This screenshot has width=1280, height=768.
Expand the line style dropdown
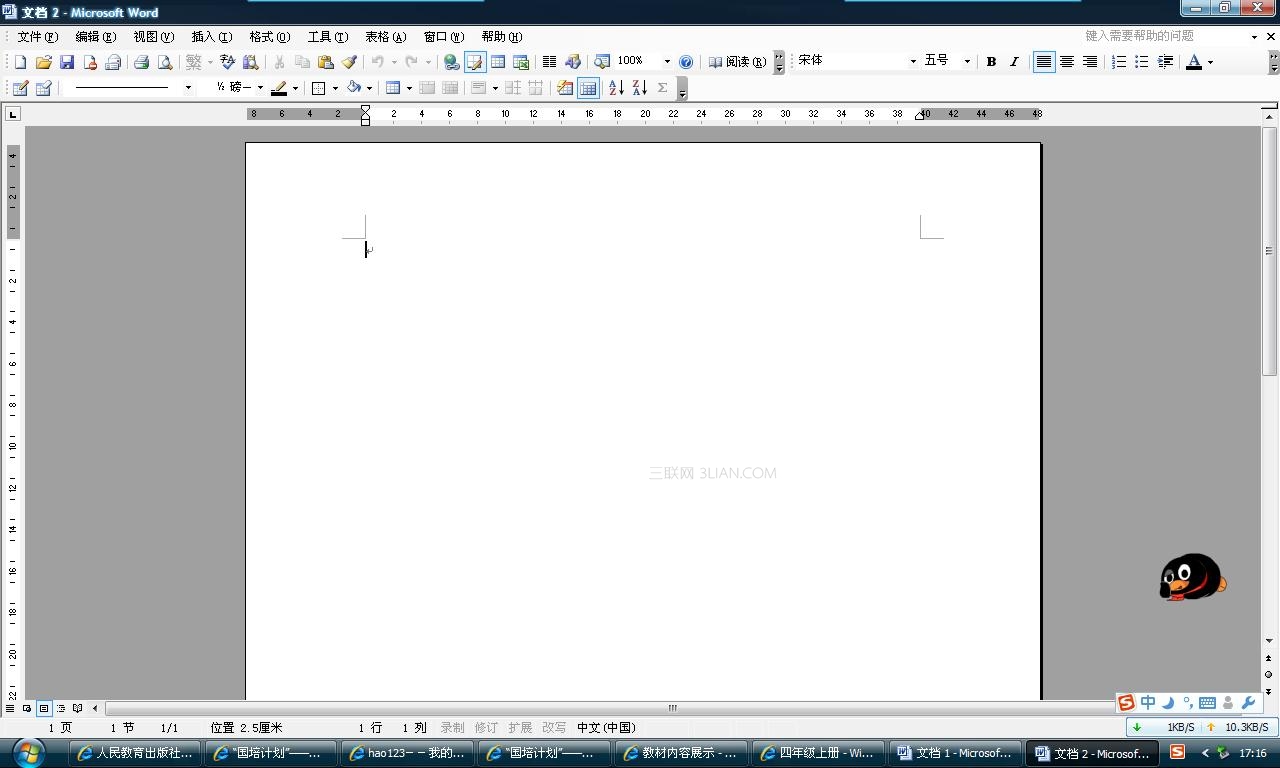pos(188,88)
